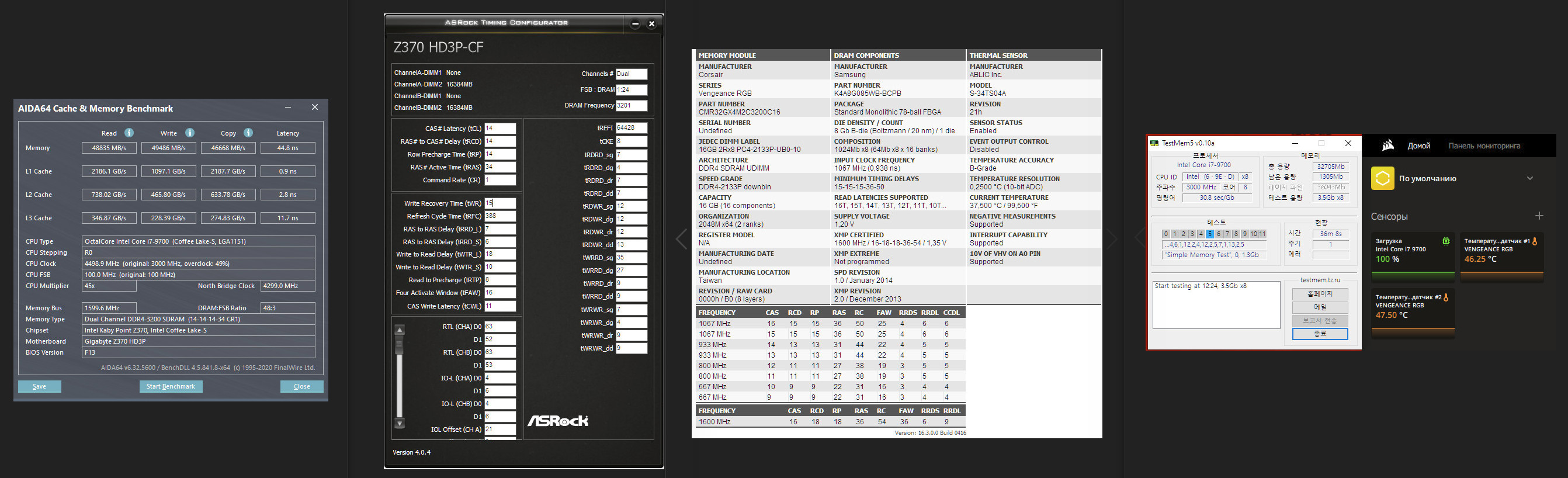1568x478 pixels.
Task: Click the Corsair sails logo
Action: click(1388, 146)
